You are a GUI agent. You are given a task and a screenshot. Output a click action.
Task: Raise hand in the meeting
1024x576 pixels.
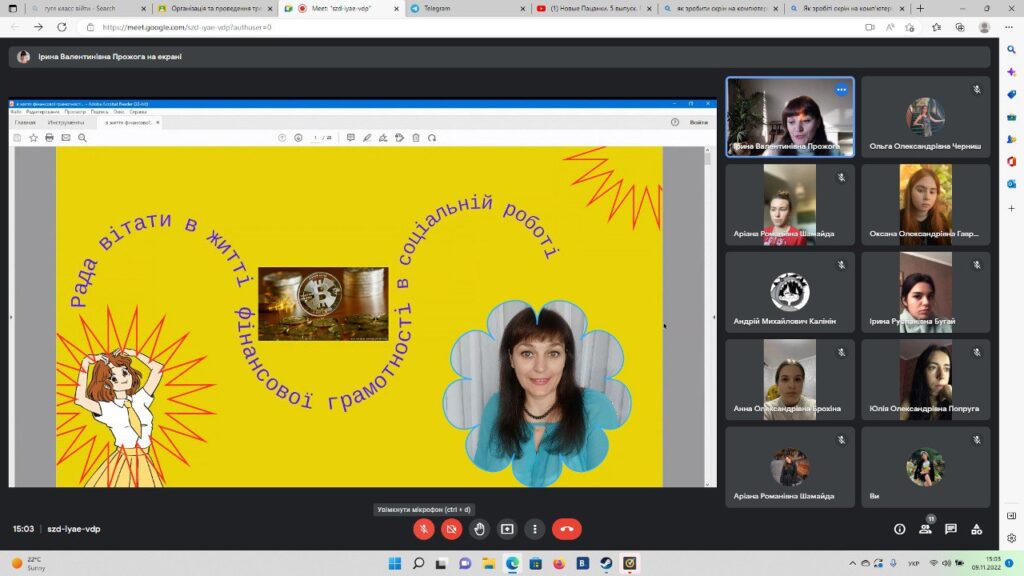click(479, 529)
